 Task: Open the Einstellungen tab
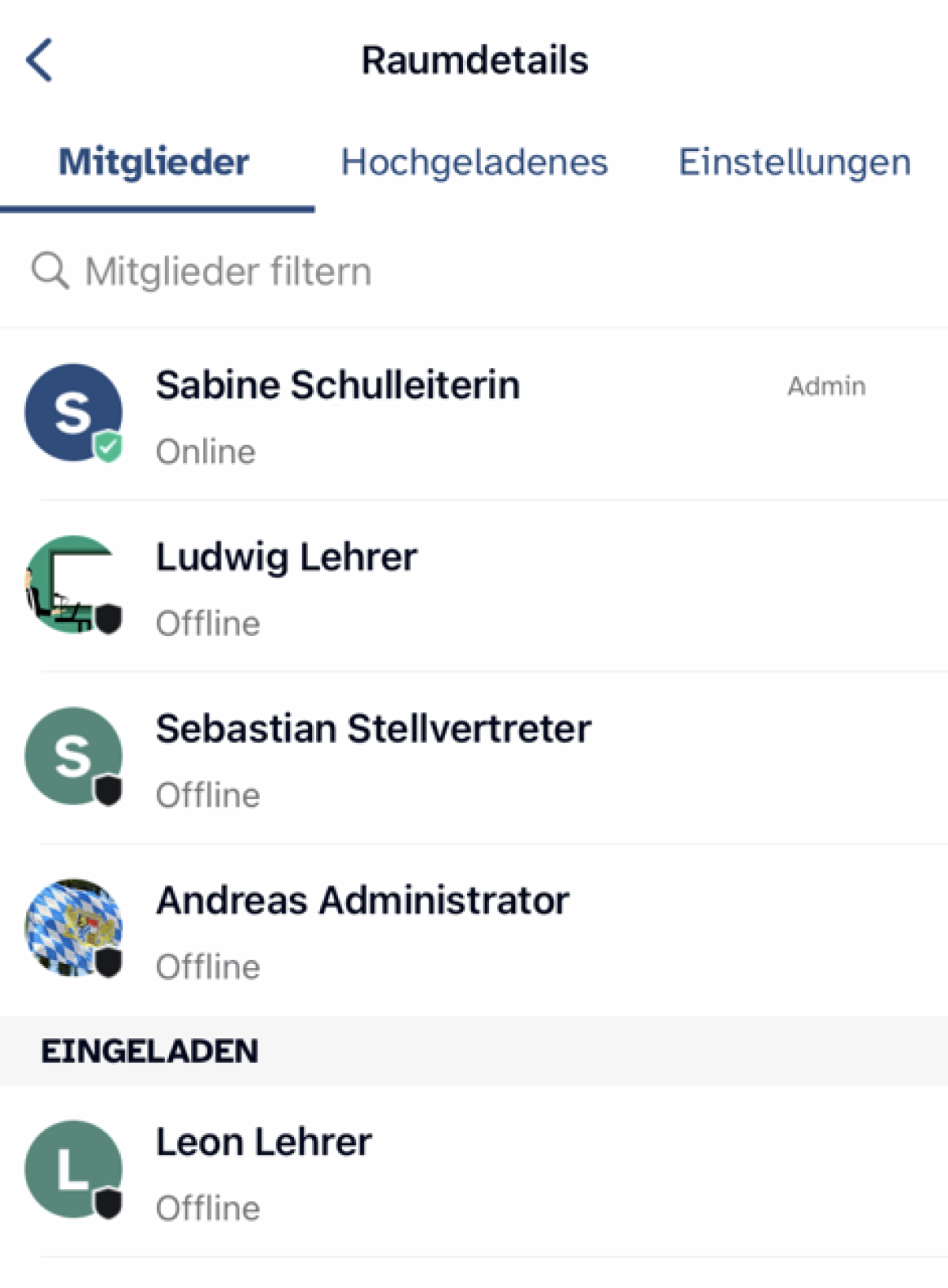795,162
